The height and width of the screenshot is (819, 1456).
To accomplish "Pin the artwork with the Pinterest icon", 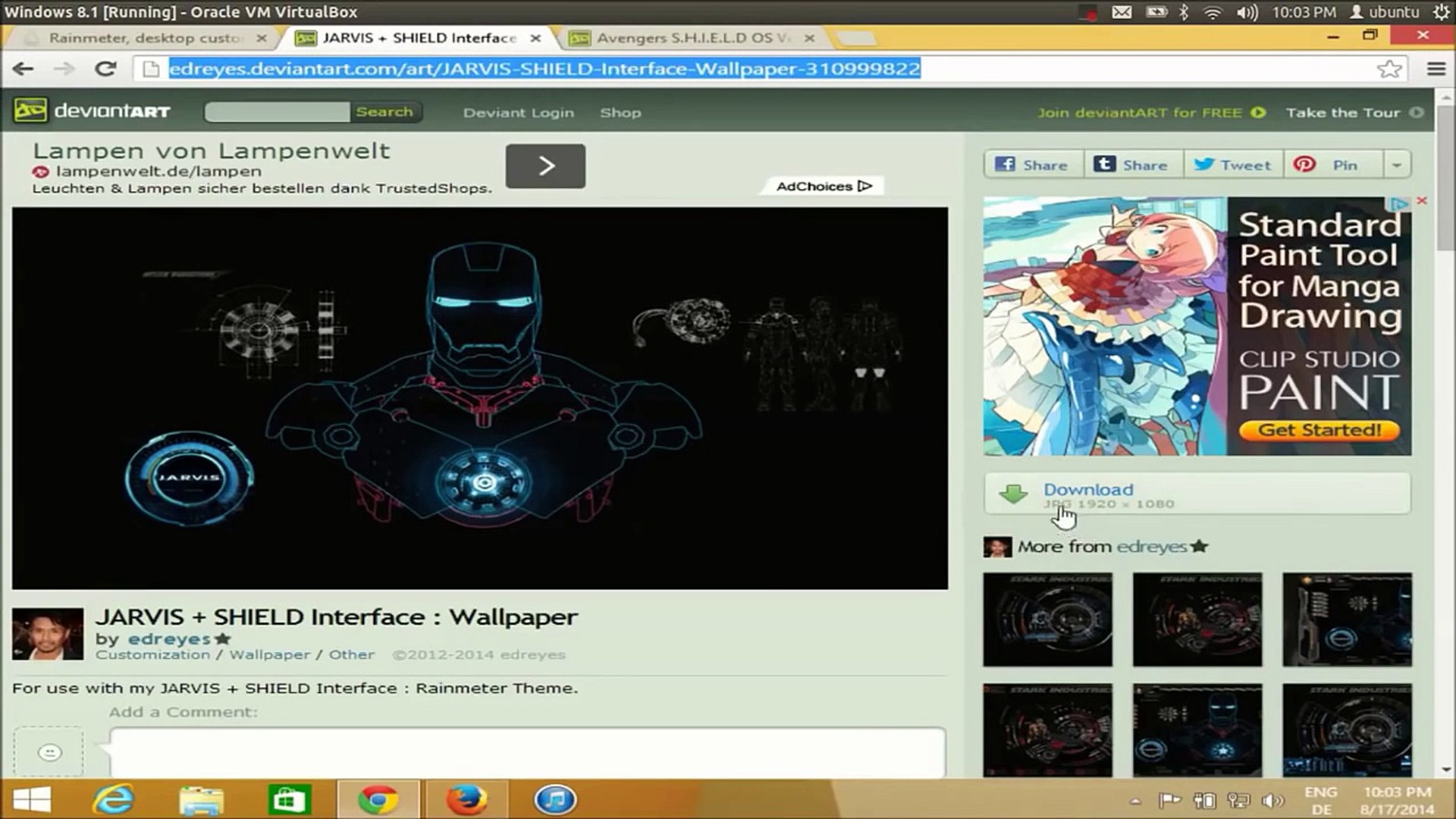I will (1303, 164).
